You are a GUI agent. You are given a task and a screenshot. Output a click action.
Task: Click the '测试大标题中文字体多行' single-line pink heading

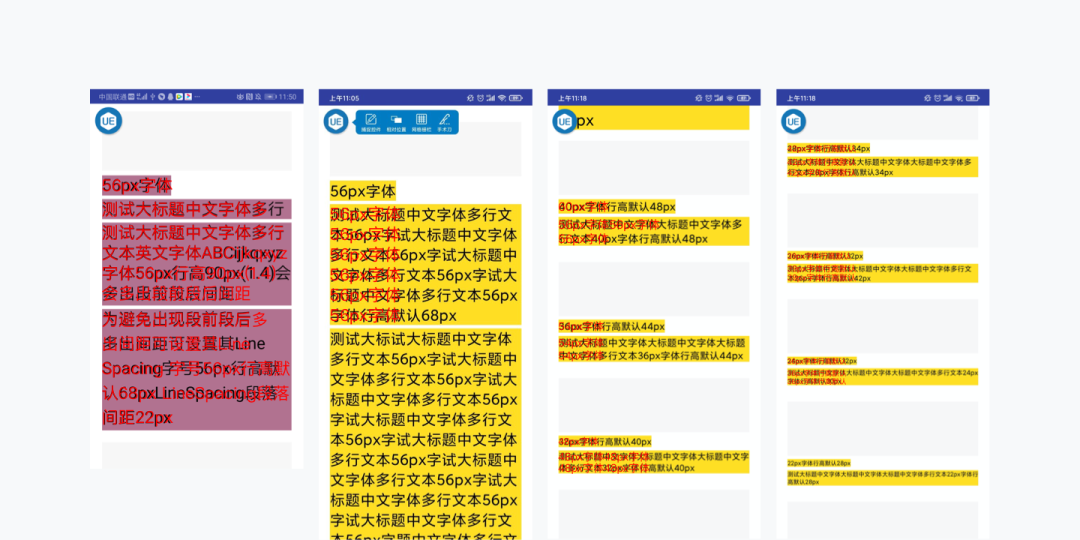point(197,209)
